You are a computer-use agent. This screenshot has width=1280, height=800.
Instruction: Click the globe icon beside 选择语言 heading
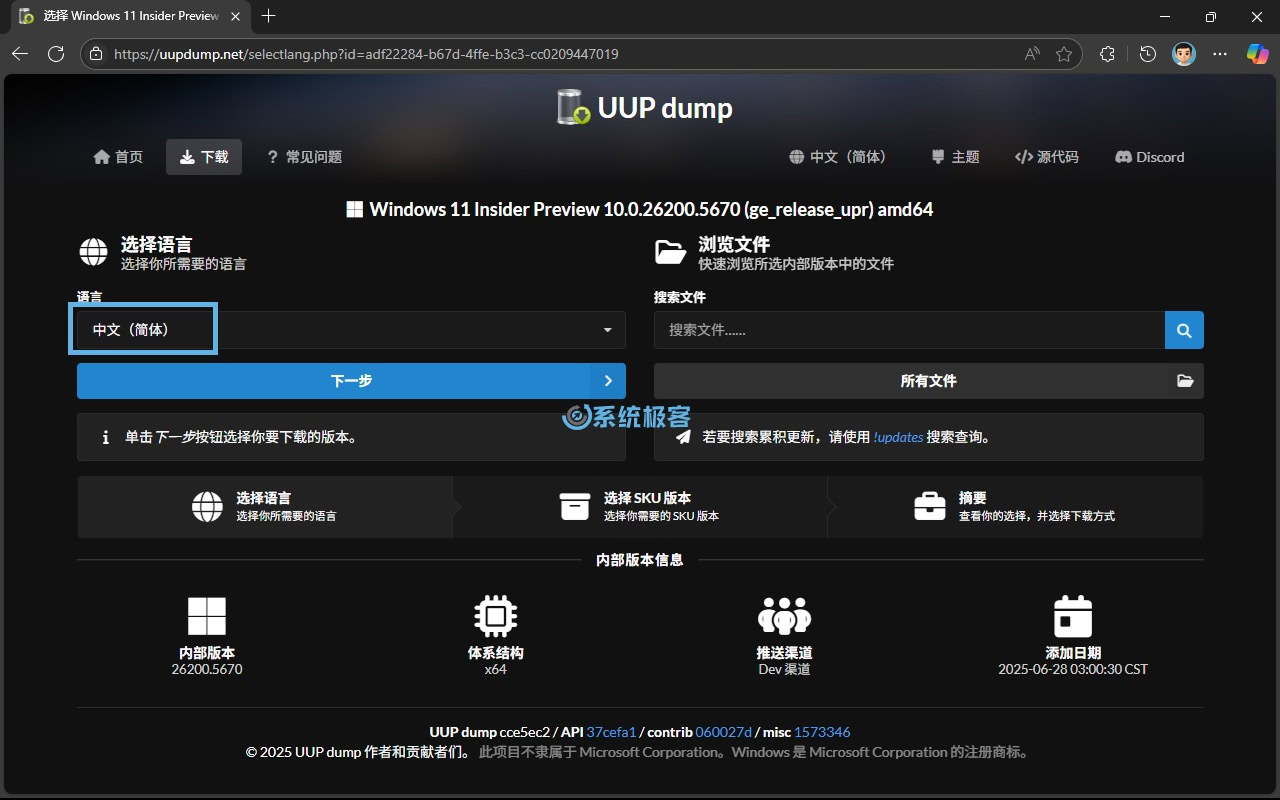click(x=93, y=252)
